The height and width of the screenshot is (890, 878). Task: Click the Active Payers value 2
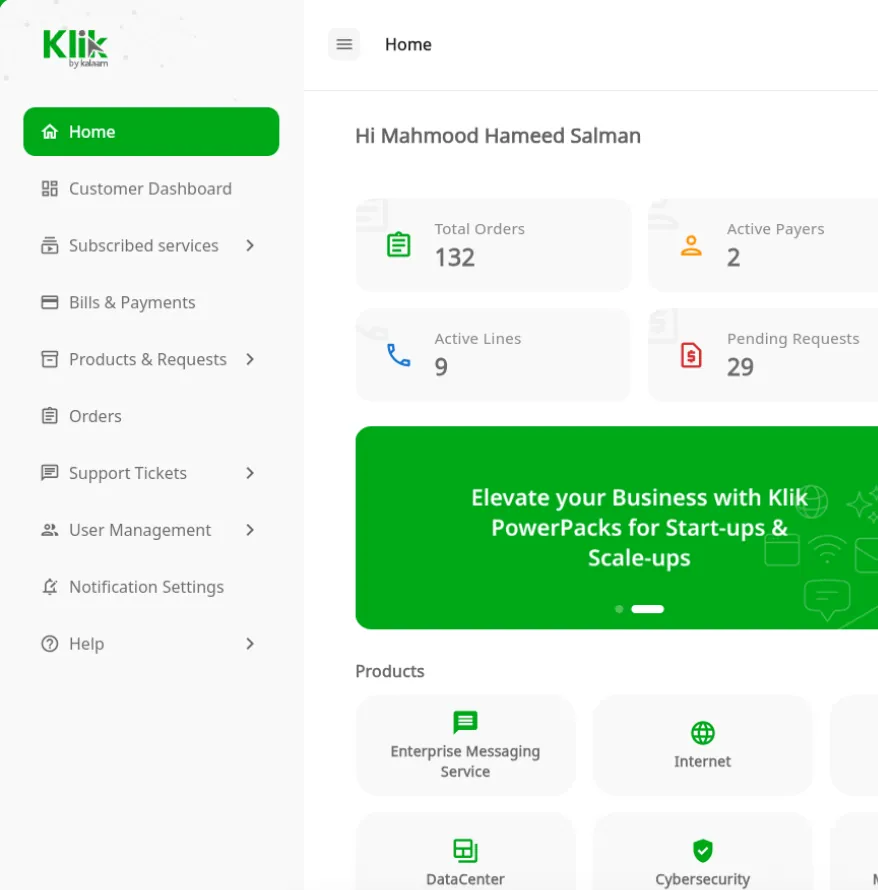pyautogui.click(x=733, y=257)
